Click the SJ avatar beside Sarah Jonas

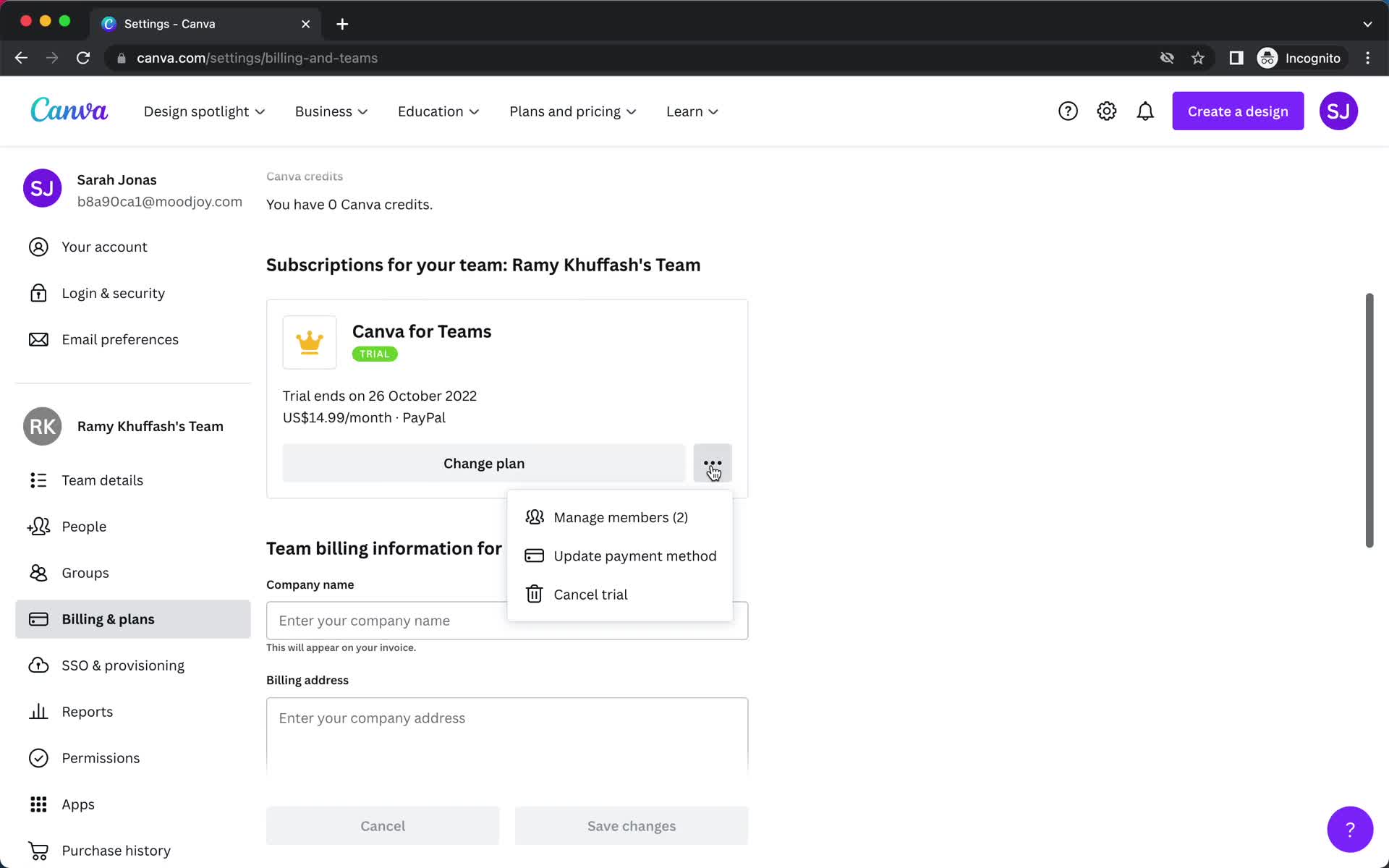pos(42,188)
